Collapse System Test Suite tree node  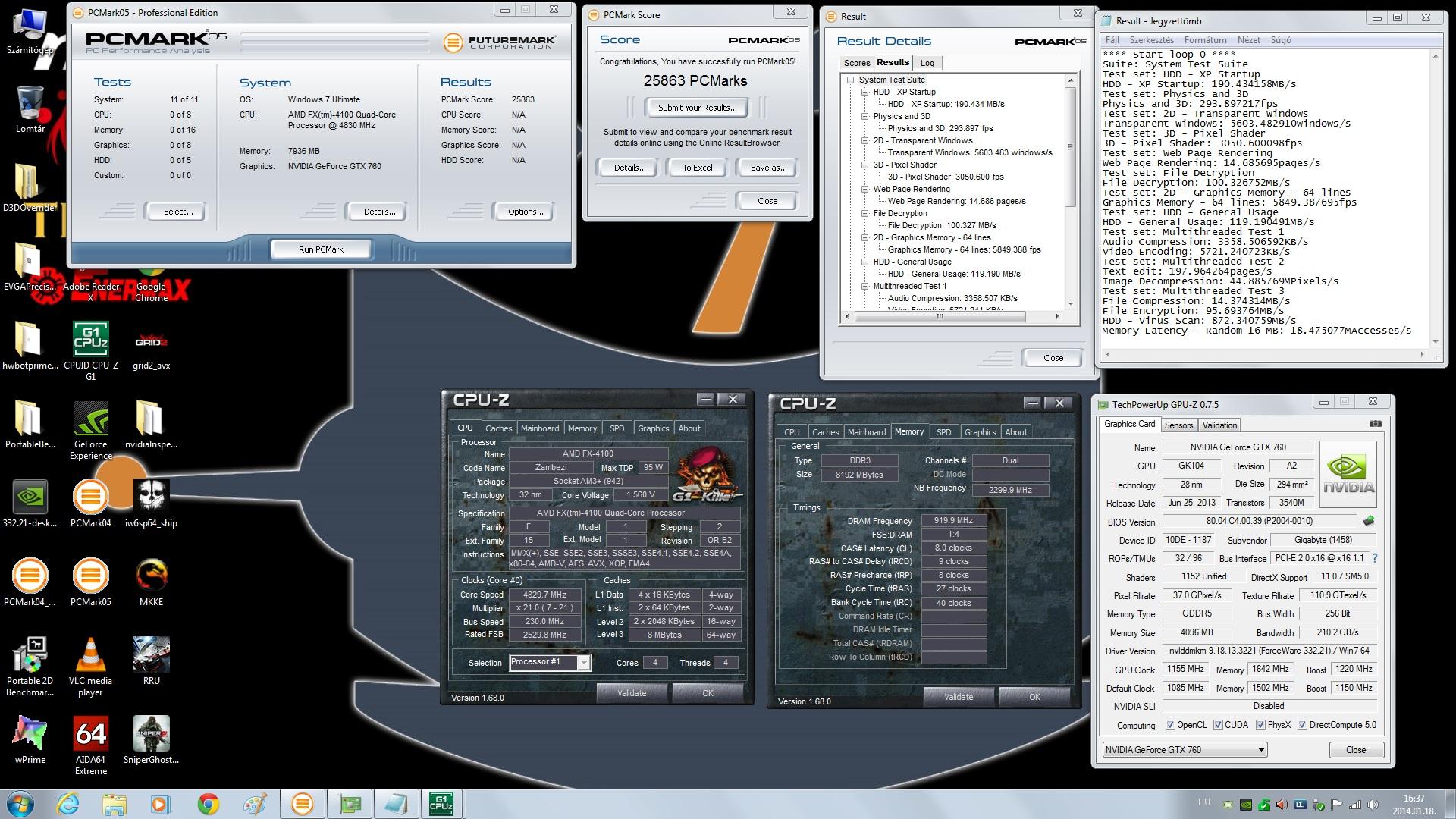click(x=851, y=80)
